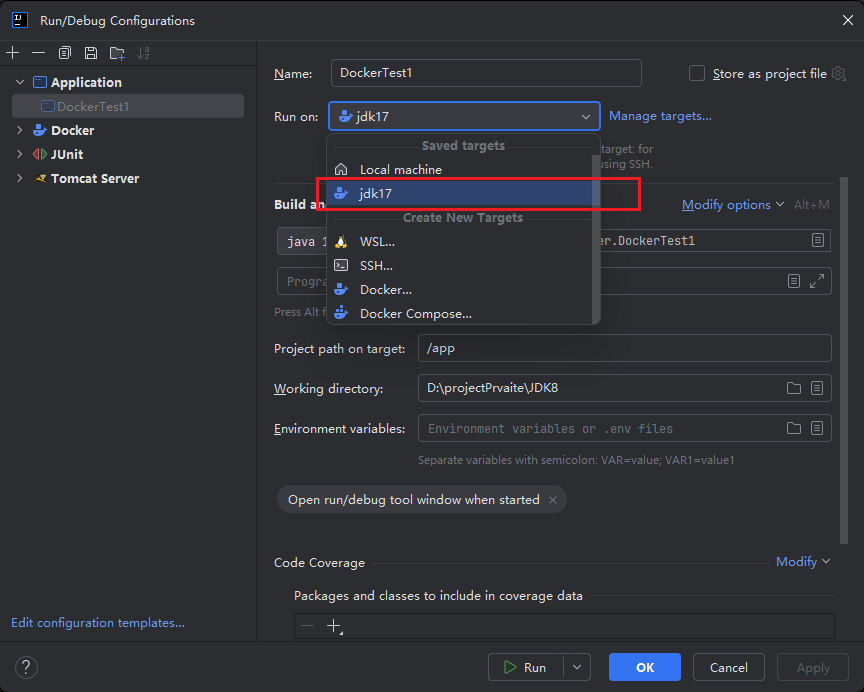Click the Name input field
Screen dimensions: 864x692
click(x=486, y=73)
